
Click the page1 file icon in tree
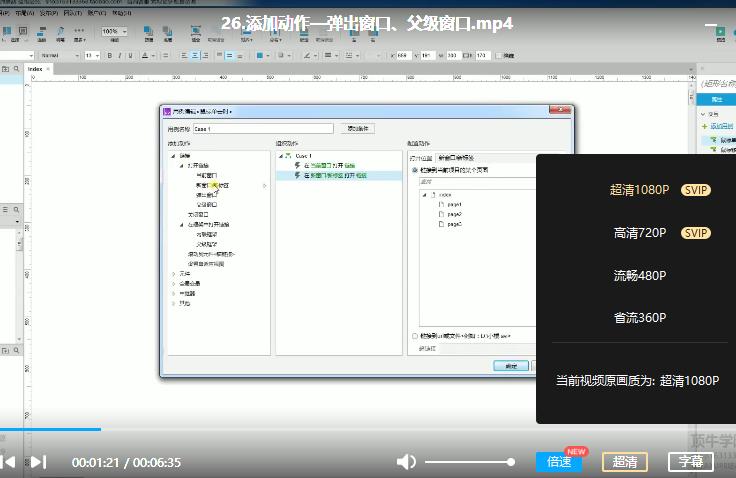tap(441, 204)
